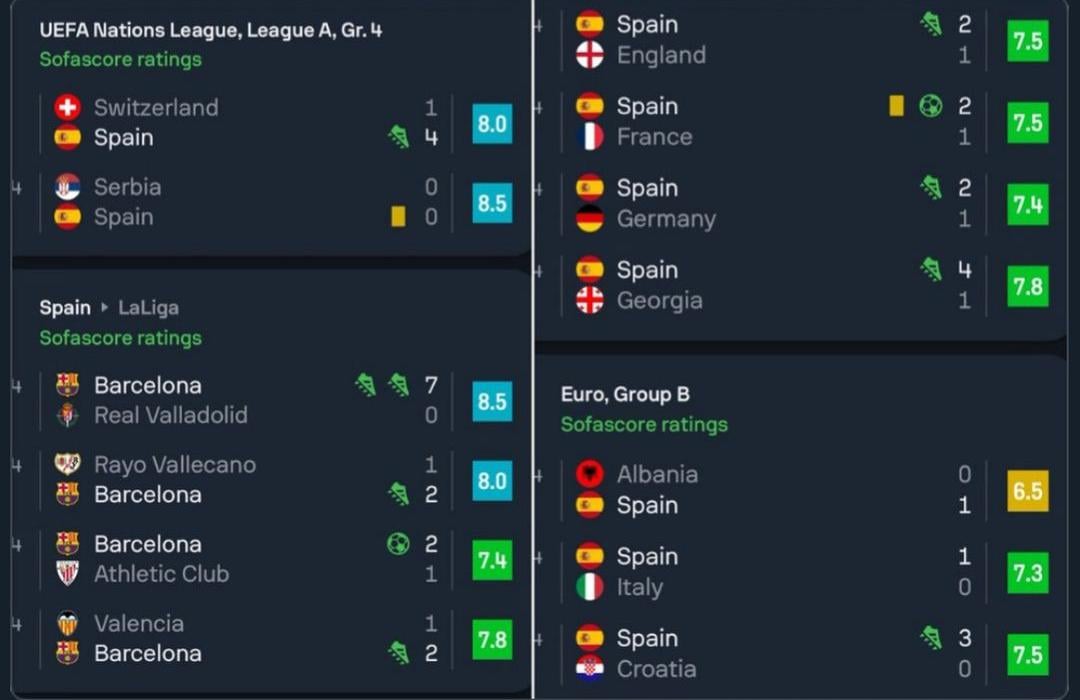
Task: Click the Sofascore ratings label under LaLiga
Action: click(x=120, y=338)
